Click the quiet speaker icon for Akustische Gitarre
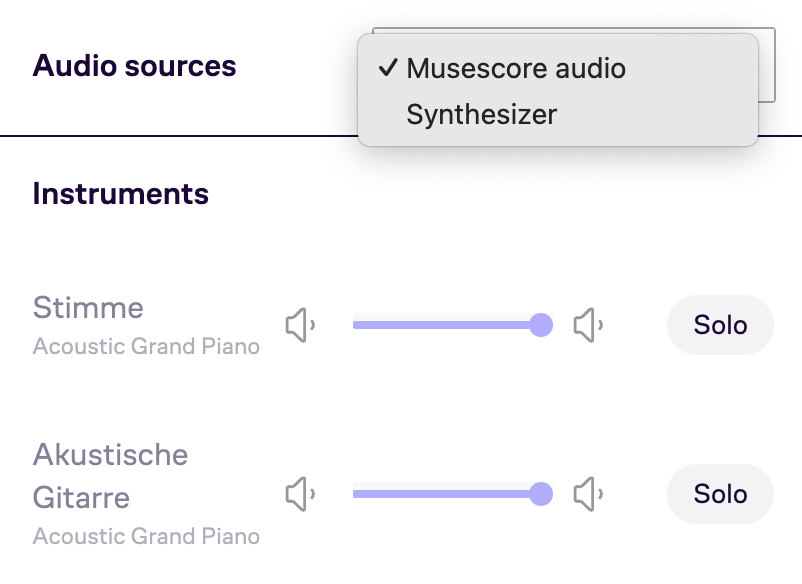 (300, 494)
